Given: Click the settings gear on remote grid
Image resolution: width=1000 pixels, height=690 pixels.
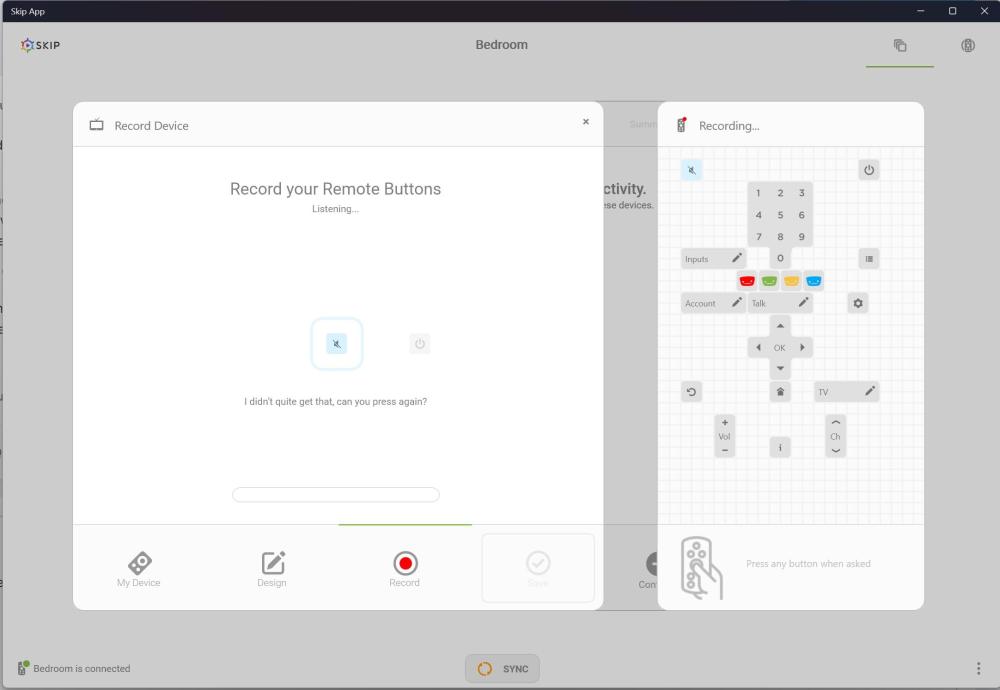Looking at the screenshot, I should click(x=858, y=304).
